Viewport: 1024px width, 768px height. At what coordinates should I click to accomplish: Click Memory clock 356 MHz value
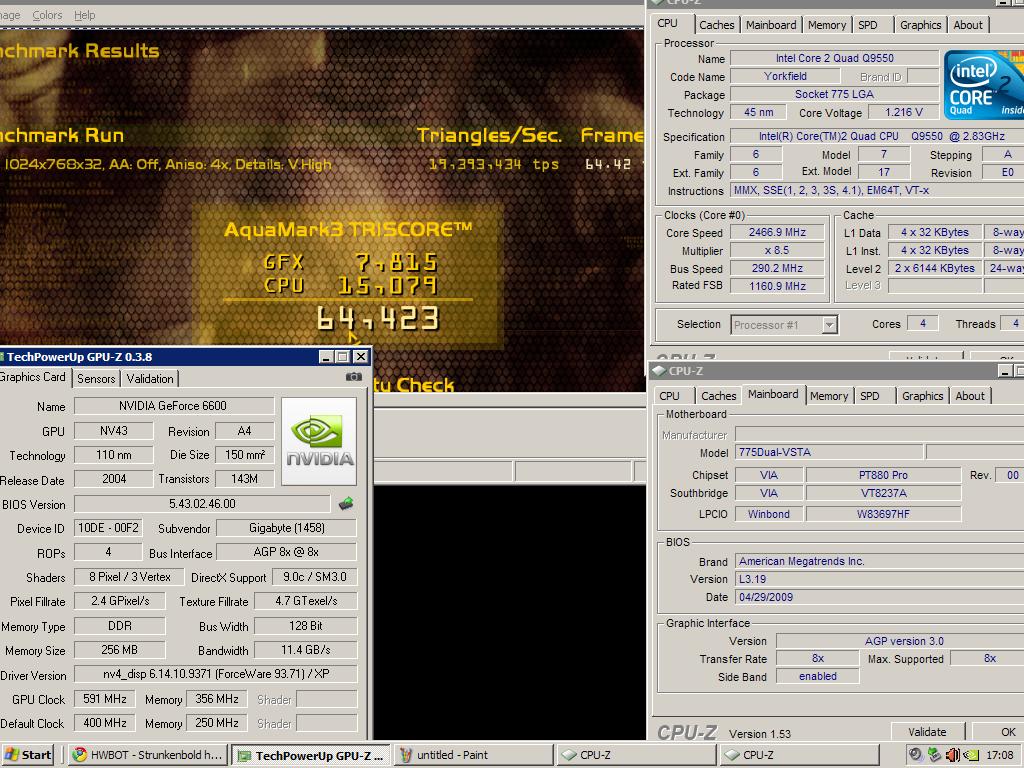217,699
